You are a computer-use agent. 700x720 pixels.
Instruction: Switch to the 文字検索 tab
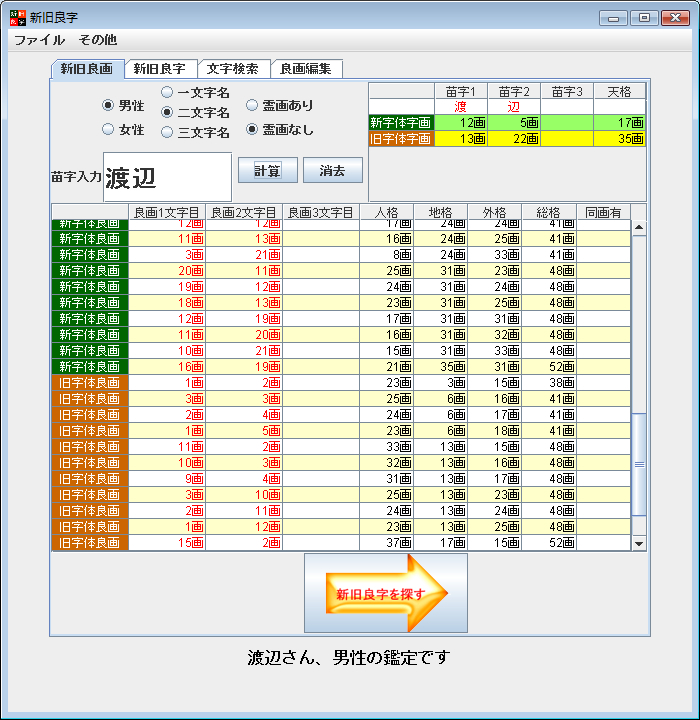click(x=233, y=69)
